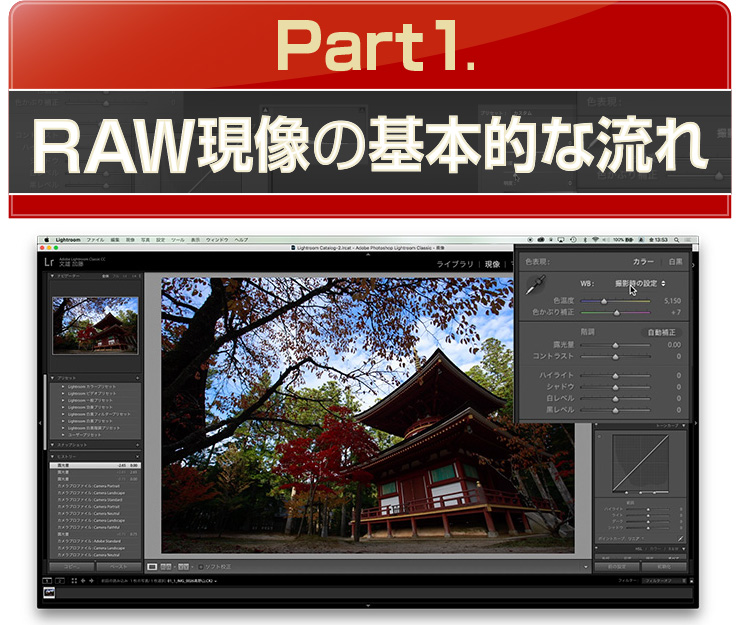
Task: Open the ファイル menu
Action: (x=95, y=240)
